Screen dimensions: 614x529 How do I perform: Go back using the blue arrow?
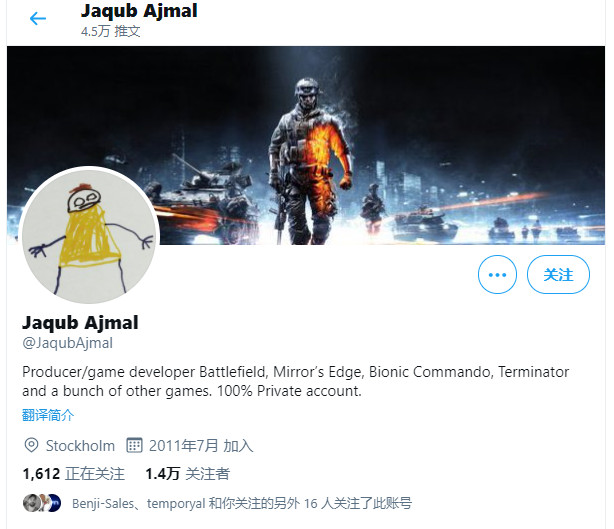tap(38, 18)
